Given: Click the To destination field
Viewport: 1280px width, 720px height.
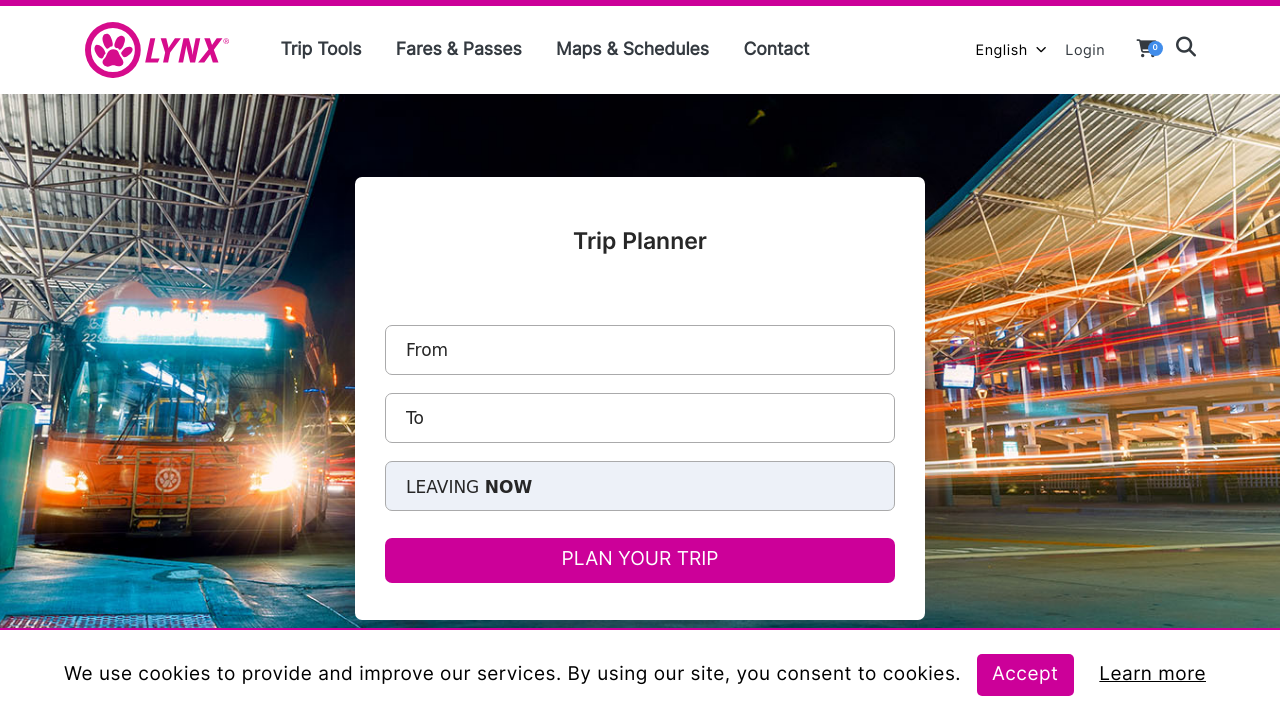Looking at the screenshot, I should tap(639, 418).
